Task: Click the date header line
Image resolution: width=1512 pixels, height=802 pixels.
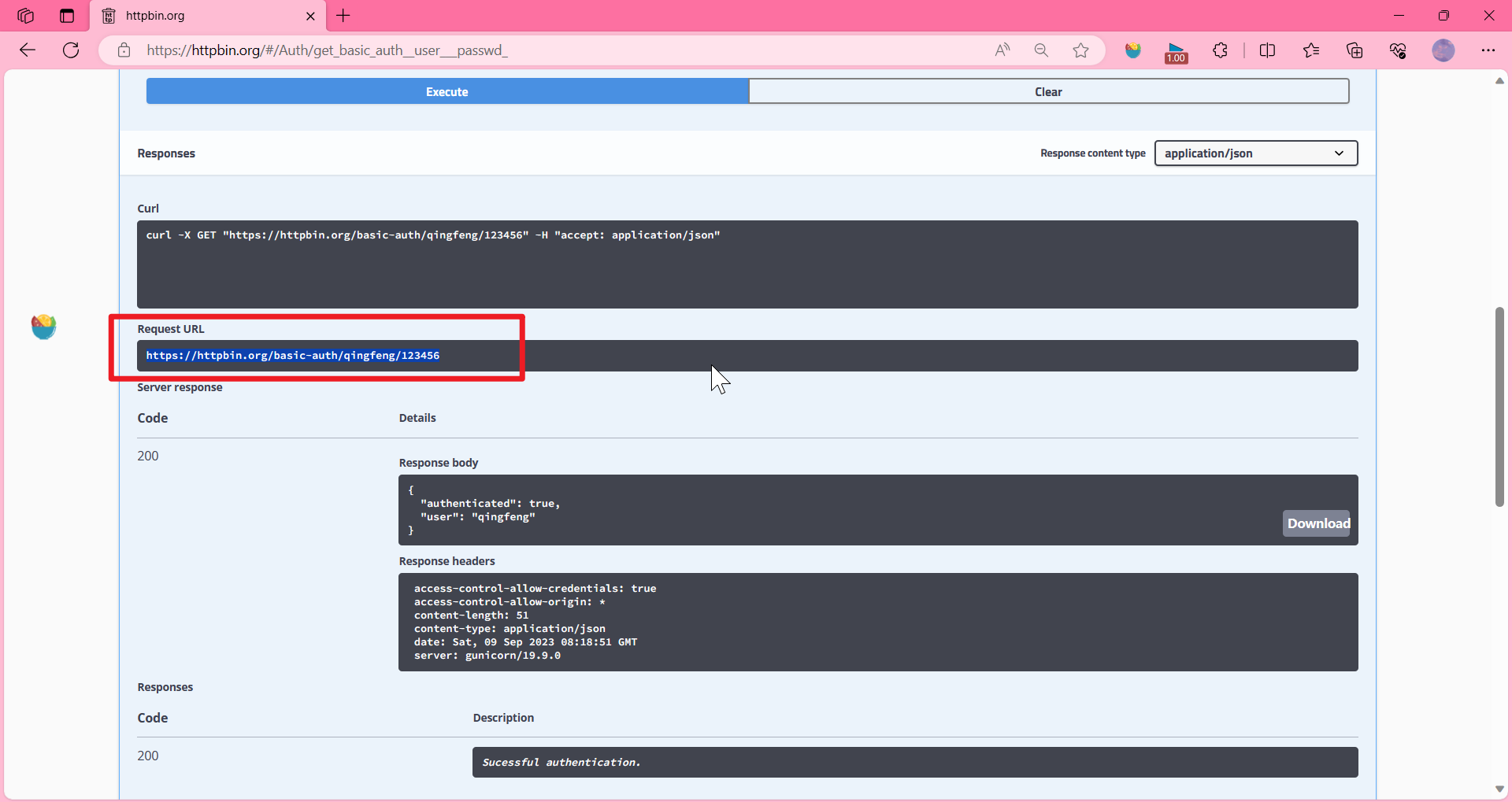Action: [526, 642]
